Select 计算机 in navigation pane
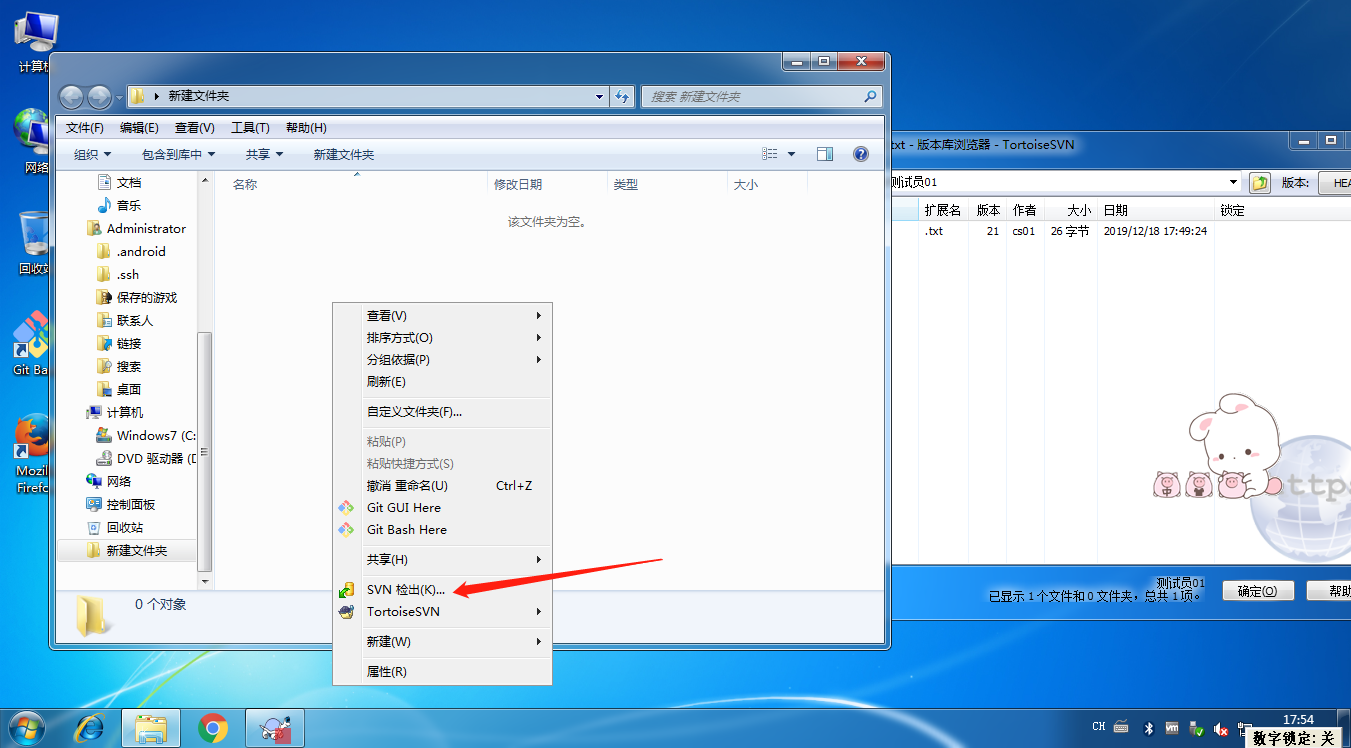Viewport: 1351px width, 748px height. coord(115,413)
